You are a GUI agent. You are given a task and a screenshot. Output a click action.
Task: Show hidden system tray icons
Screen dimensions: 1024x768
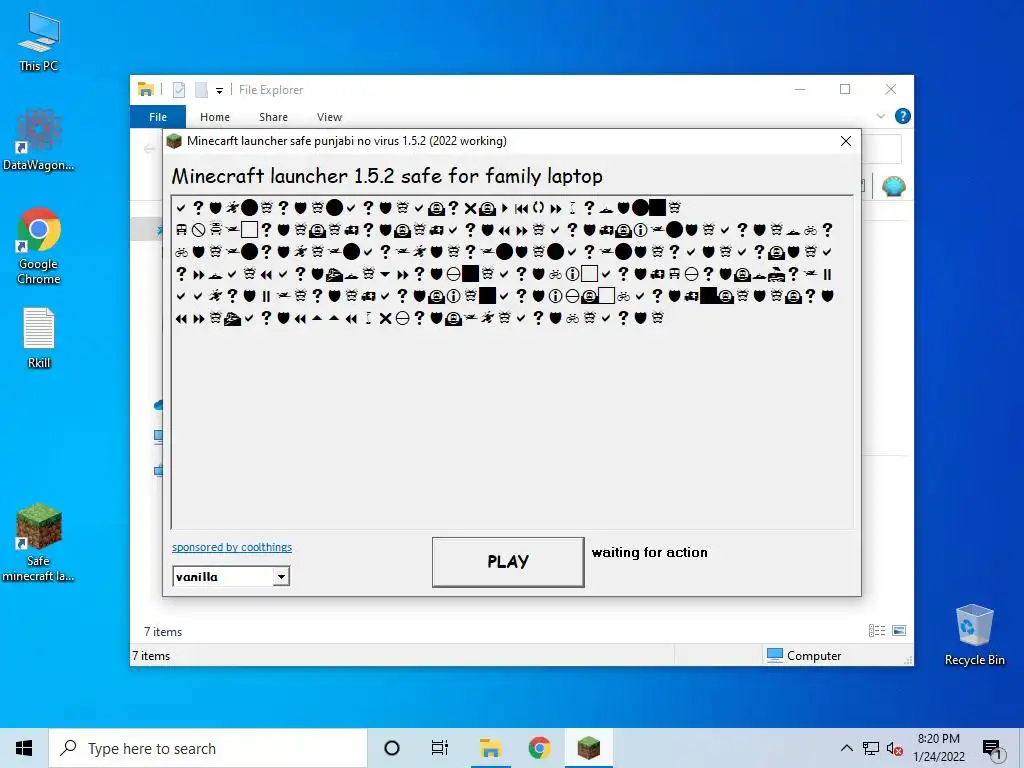click(846, 748)
